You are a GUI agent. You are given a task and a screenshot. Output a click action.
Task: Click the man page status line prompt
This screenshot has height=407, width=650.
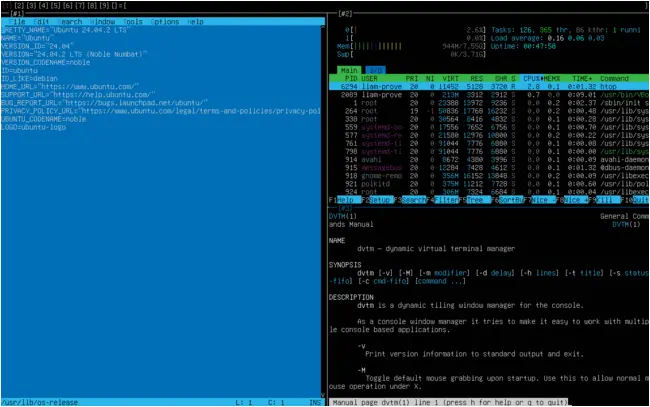449,402
